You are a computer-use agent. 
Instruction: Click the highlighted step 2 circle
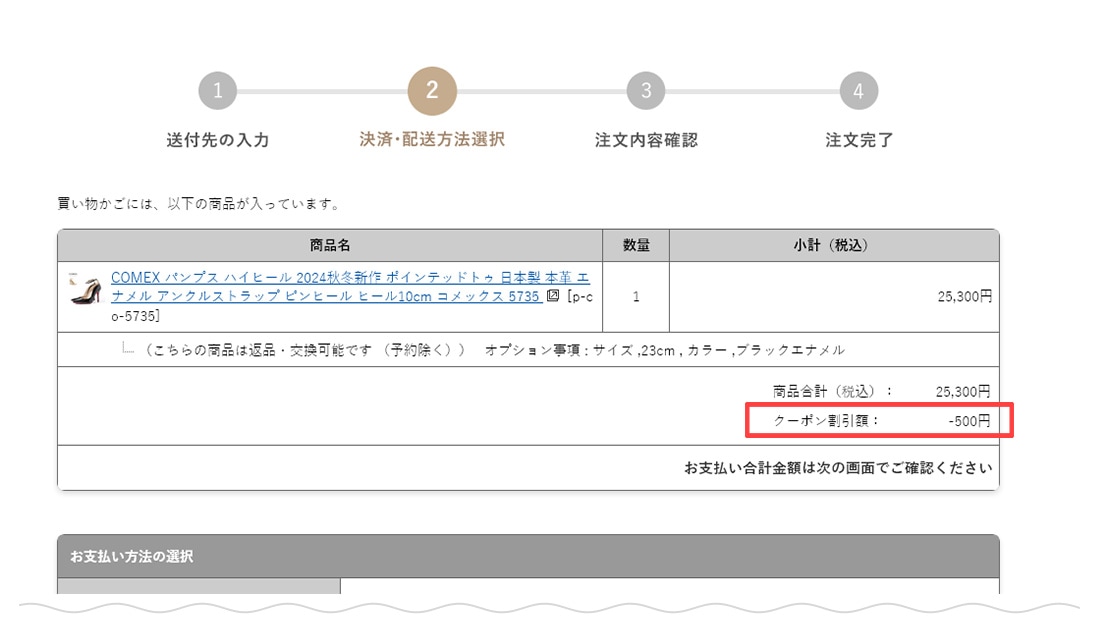click(432, 92)
